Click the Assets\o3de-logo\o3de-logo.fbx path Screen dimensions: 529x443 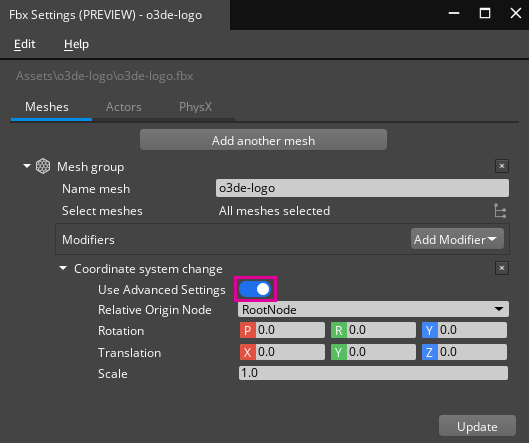coord(105,76)
